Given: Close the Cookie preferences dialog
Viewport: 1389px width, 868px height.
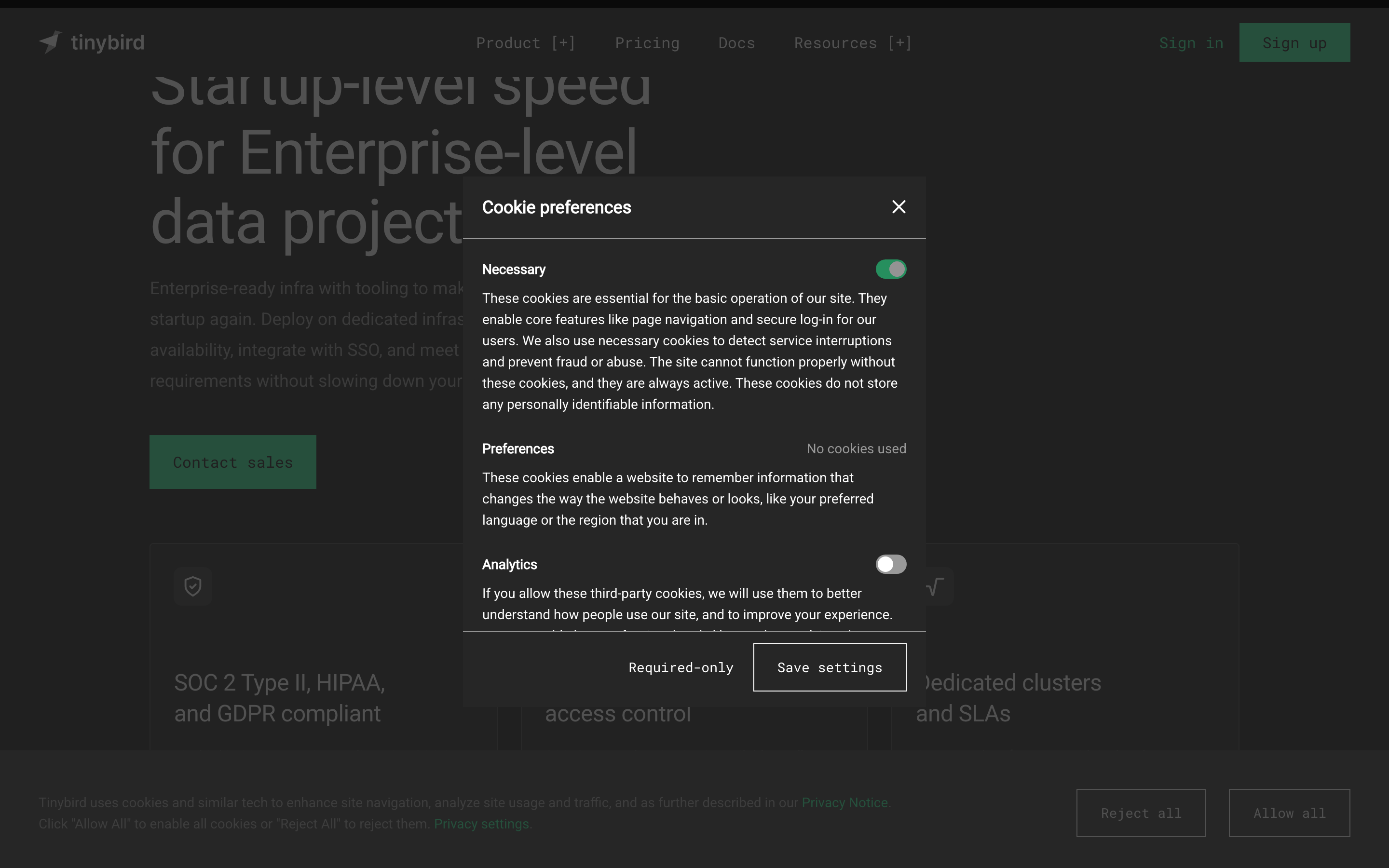Looking at the screenshot, I should point(898,207).
